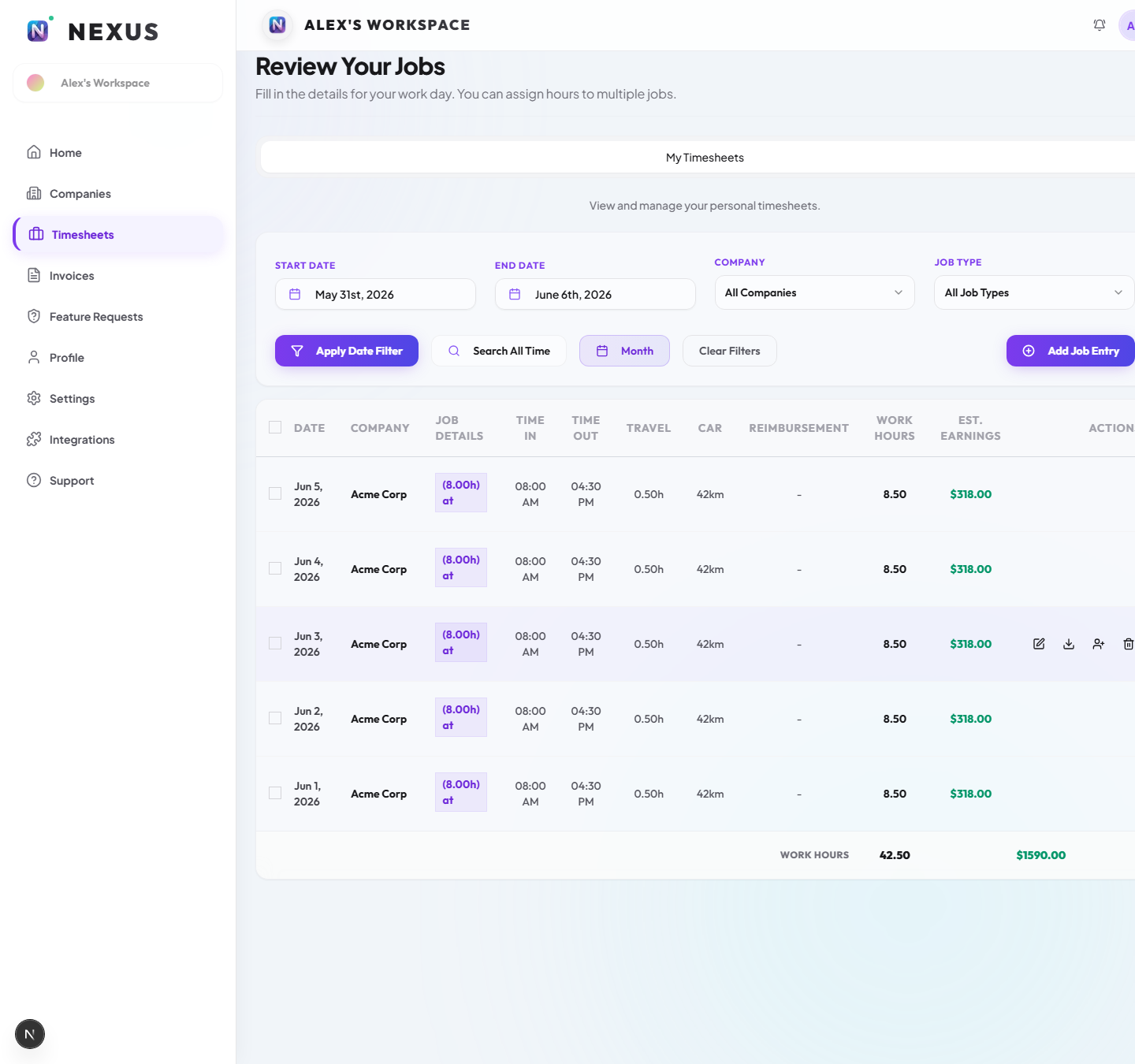Click job details tag on Jun 5 row
This screenshot has height=1064, width=1135.
pyautogui.click(x=461, y=493)
